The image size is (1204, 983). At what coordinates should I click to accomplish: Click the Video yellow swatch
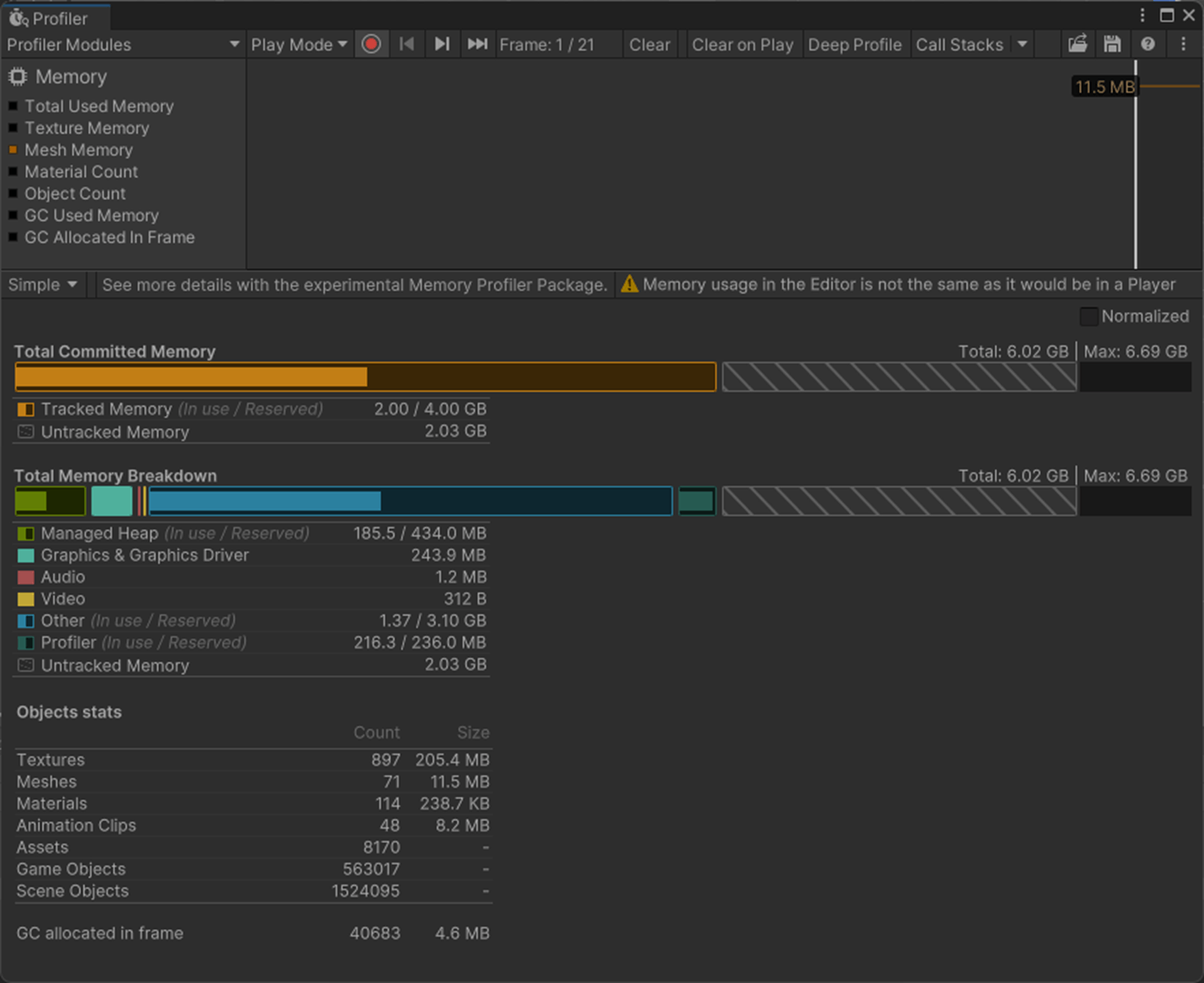pos(26,599)
